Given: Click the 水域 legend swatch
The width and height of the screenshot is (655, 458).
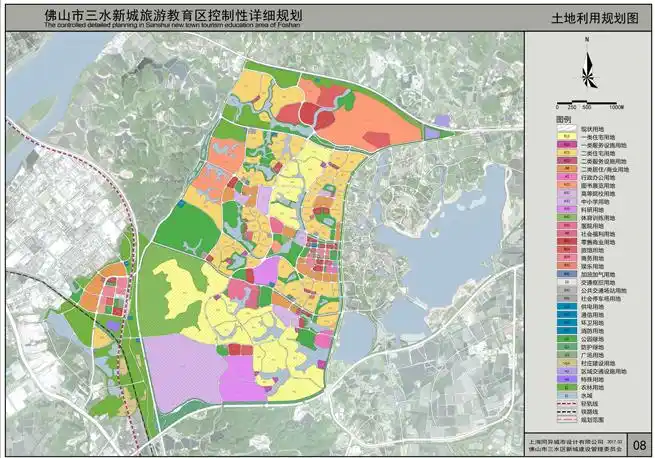Looking at the screenshot, I should [565, 396].
